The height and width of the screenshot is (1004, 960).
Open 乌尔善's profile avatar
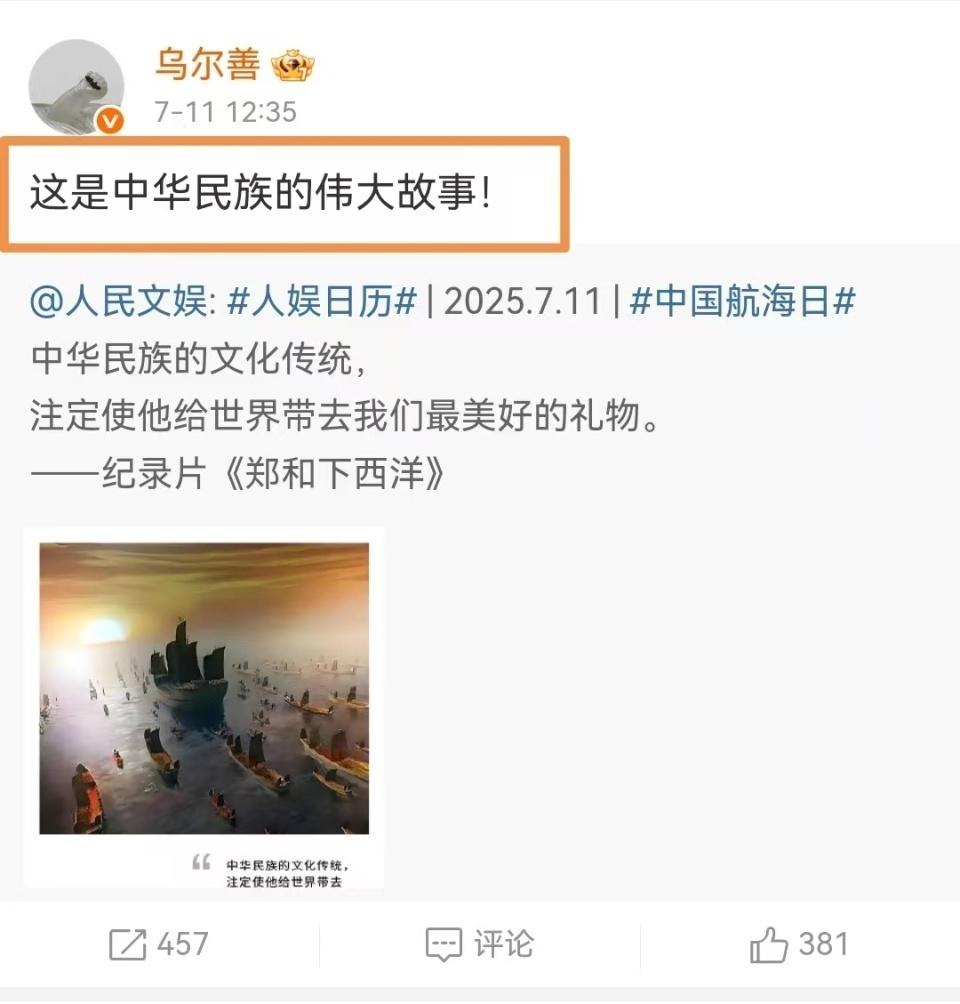(76, 86)
